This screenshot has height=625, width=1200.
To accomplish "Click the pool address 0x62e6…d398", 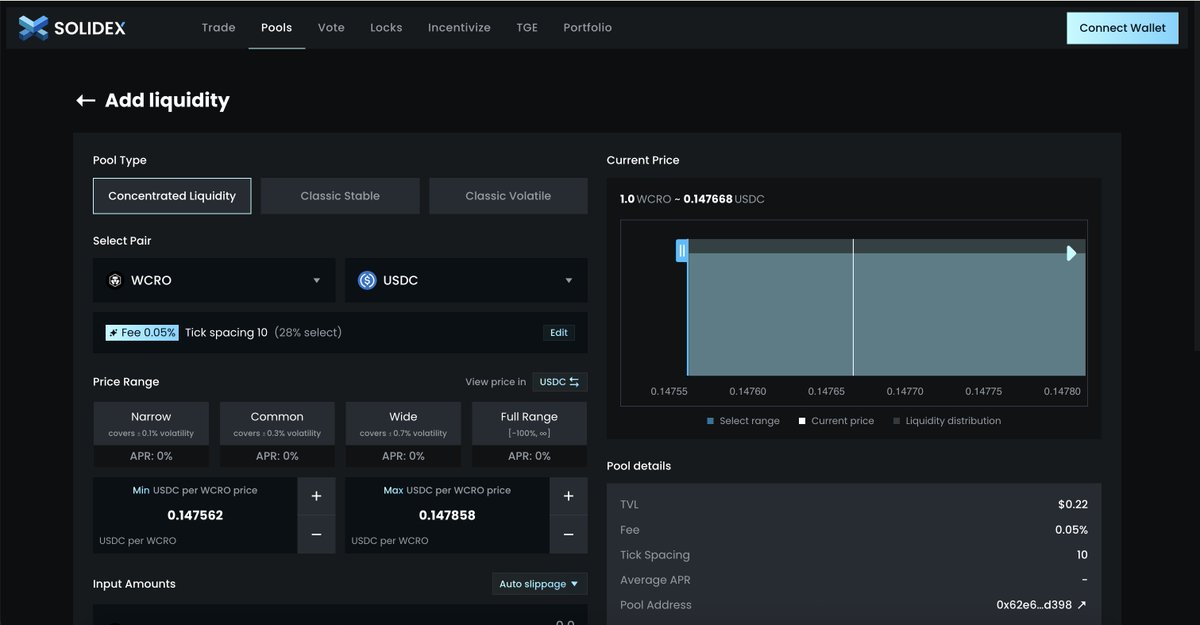I will click(1034, 605).
